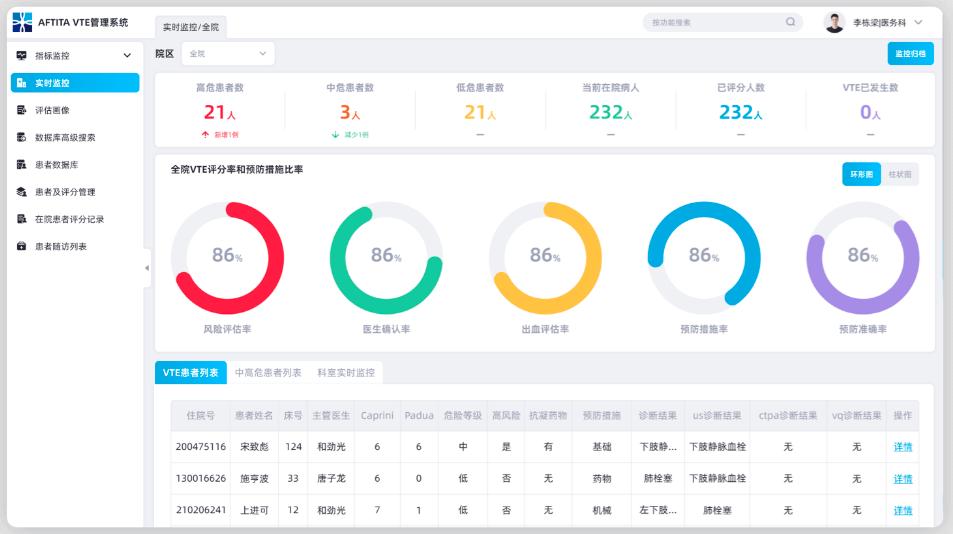Click the 数据库高级搜索 sidebar icon
953x534 pixels.
(21, 137)
